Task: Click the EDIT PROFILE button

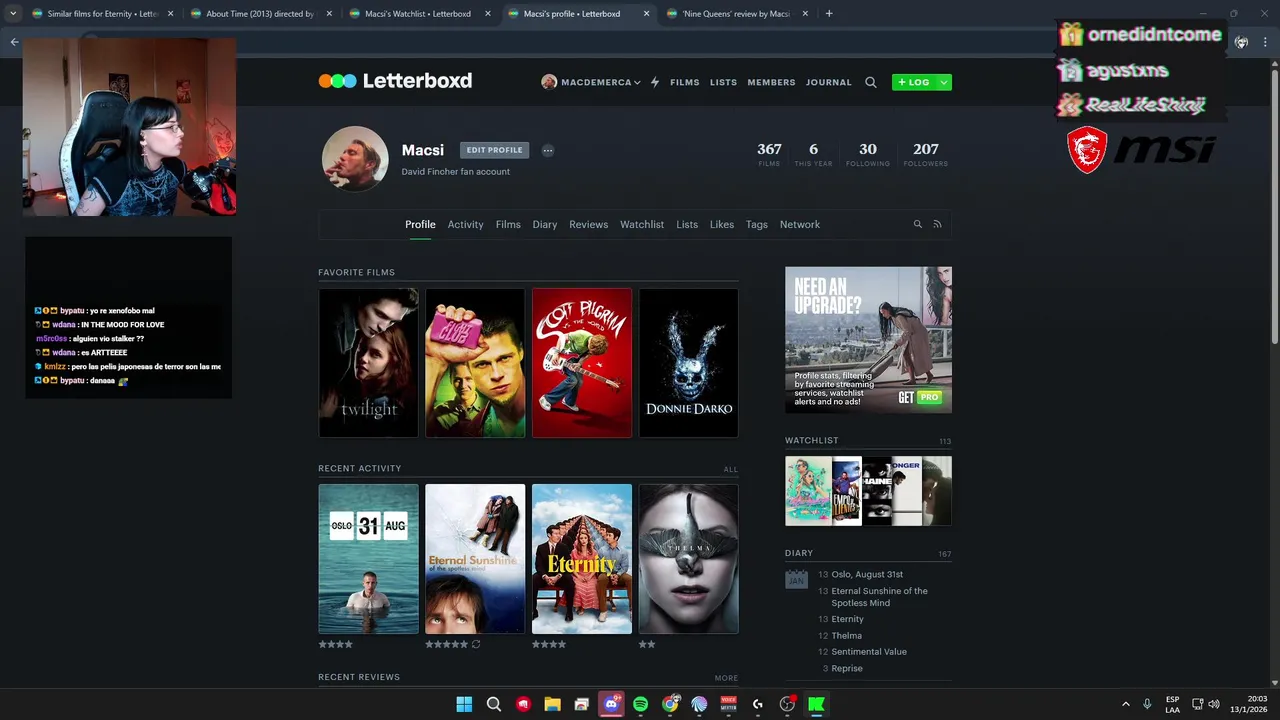Action: pyautogui.click(x=494, y=150)
